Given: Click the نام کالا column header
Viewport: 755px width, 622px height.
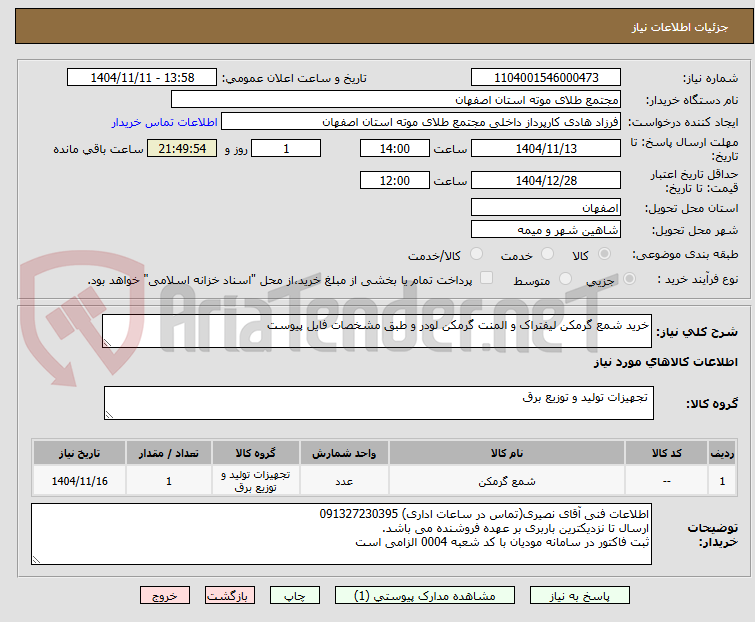Looking at the screenshot, I should click(x=507, y=453).
